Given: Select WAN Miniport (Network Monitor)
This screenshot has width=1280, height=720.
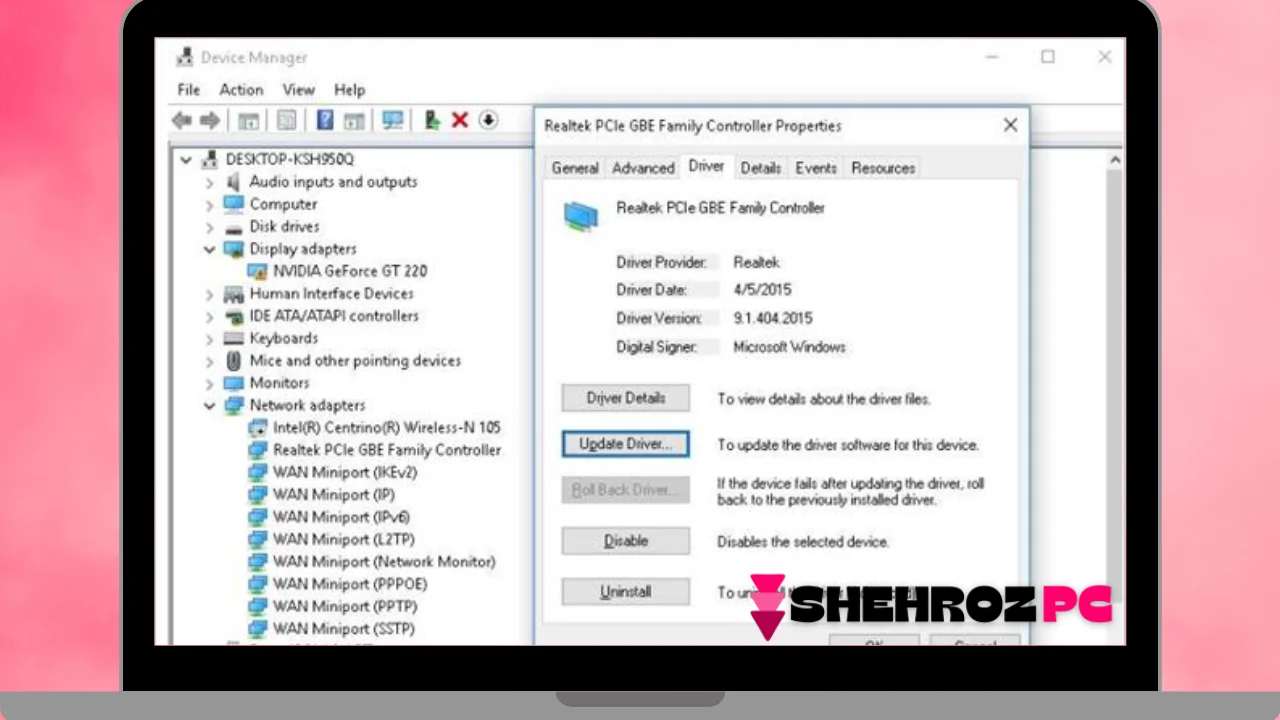Looking at the screenshot, I should 384,562.
